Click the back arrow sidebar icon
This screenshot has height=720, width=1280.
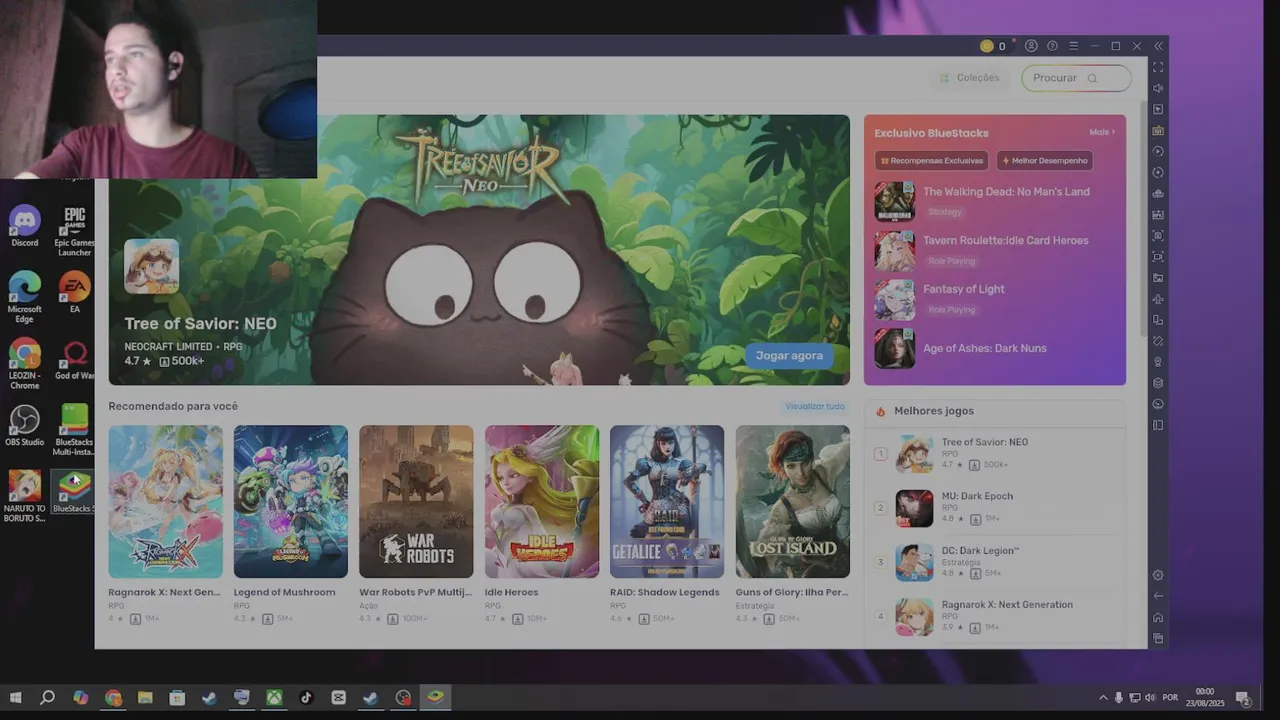pyautogui.click(x=1158, y=596)
